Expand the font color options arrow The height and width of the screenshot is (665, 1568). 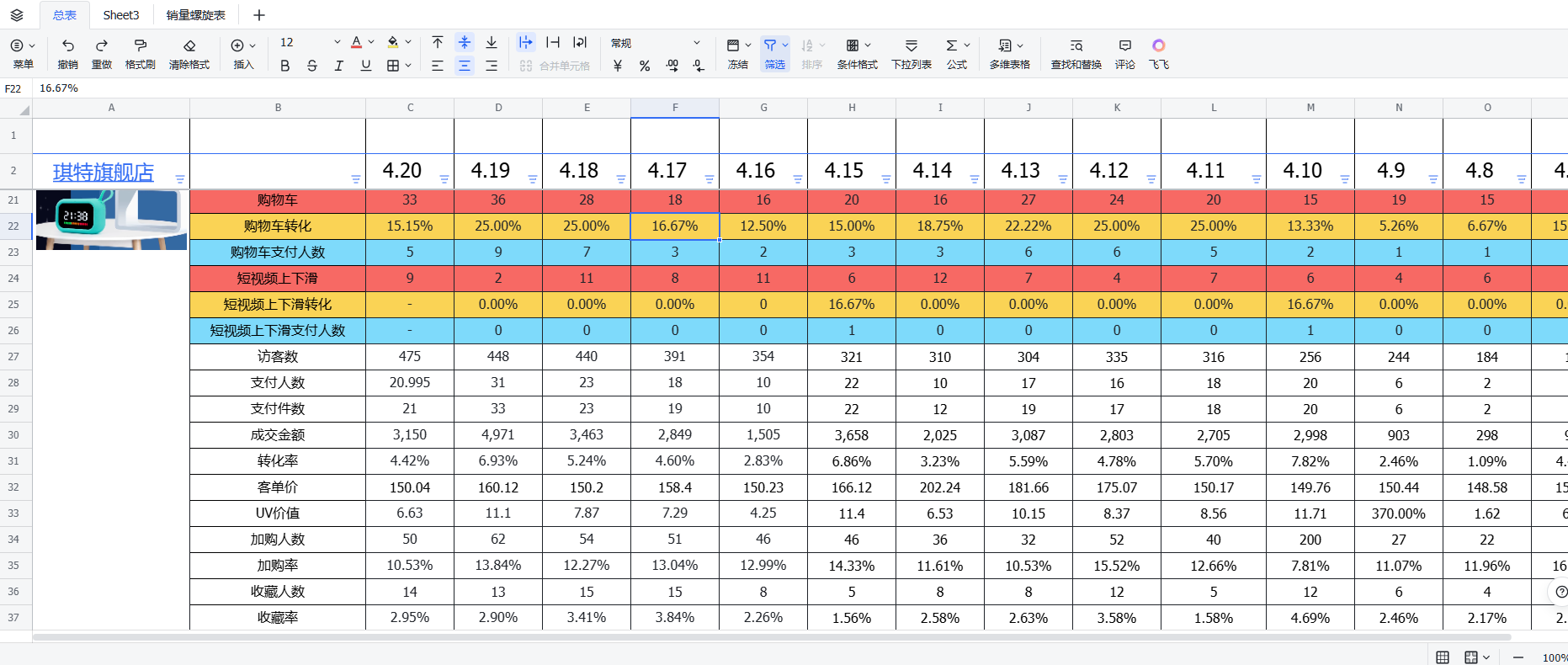coord(371,42)
